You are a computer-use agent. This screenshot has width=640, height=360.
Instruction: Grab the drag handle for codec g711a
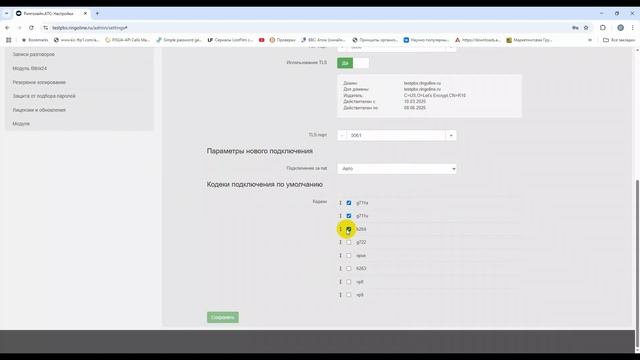(340, 203)
